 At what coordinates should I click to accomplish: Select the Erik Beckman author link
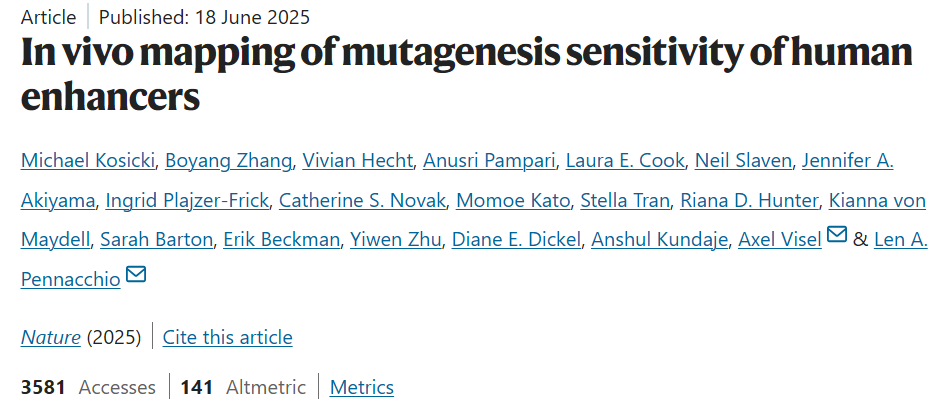281,240
